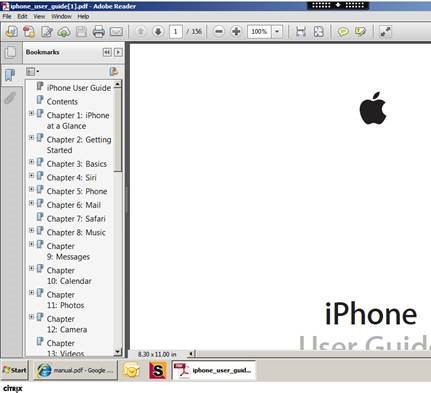This screenshot has width=431, height=393.
Task: Open the Window menu
Action: click(61, 16)
